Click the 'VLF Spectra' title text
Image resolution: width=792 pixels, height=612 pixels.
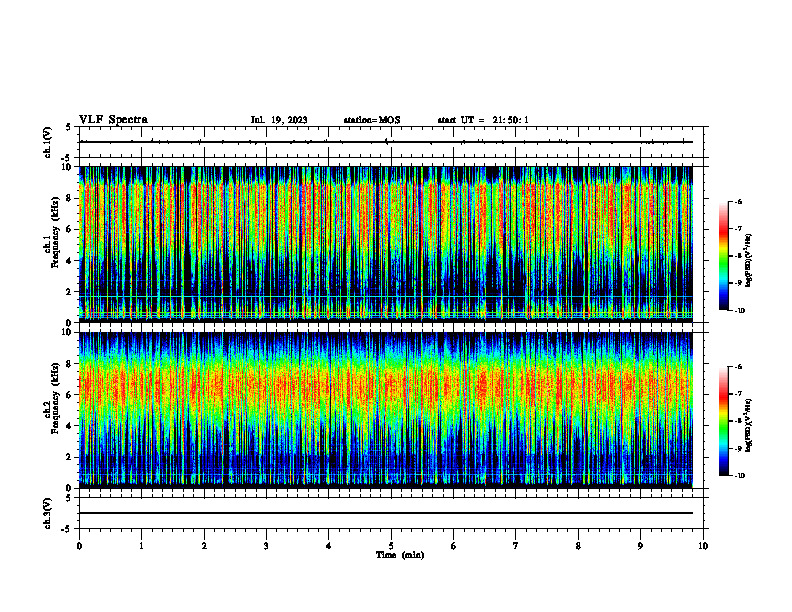113,120
